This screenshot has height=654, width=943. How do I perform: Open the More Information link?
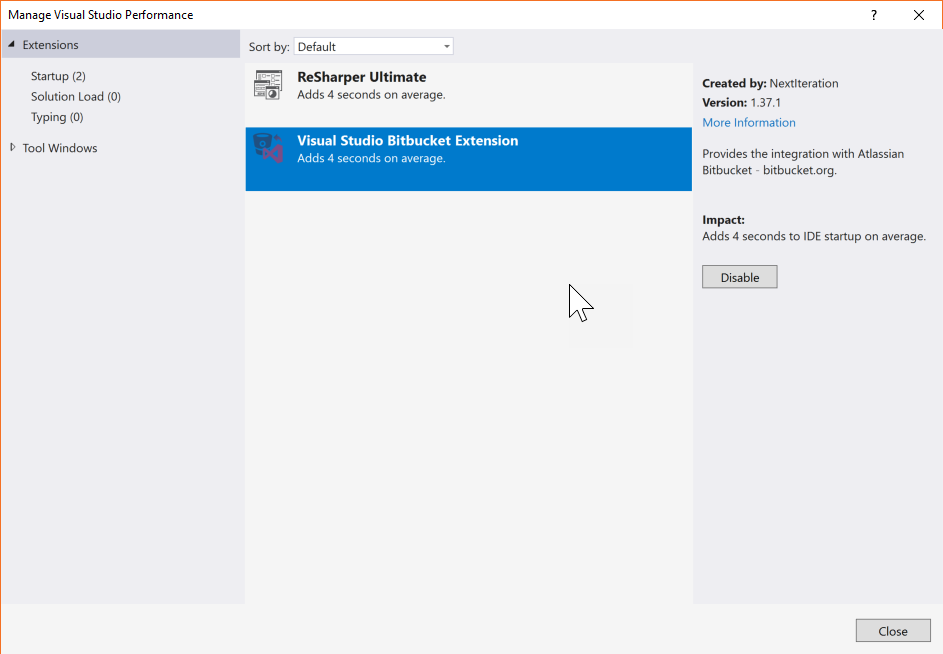point(749,123)
